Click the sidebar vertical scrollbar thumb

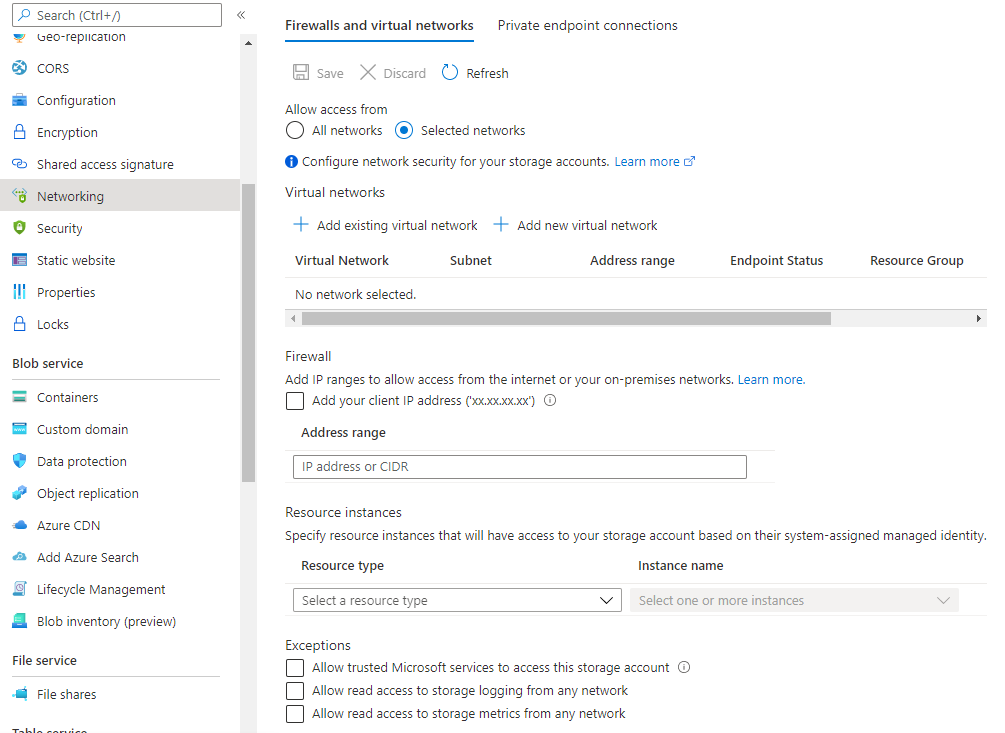249,333
